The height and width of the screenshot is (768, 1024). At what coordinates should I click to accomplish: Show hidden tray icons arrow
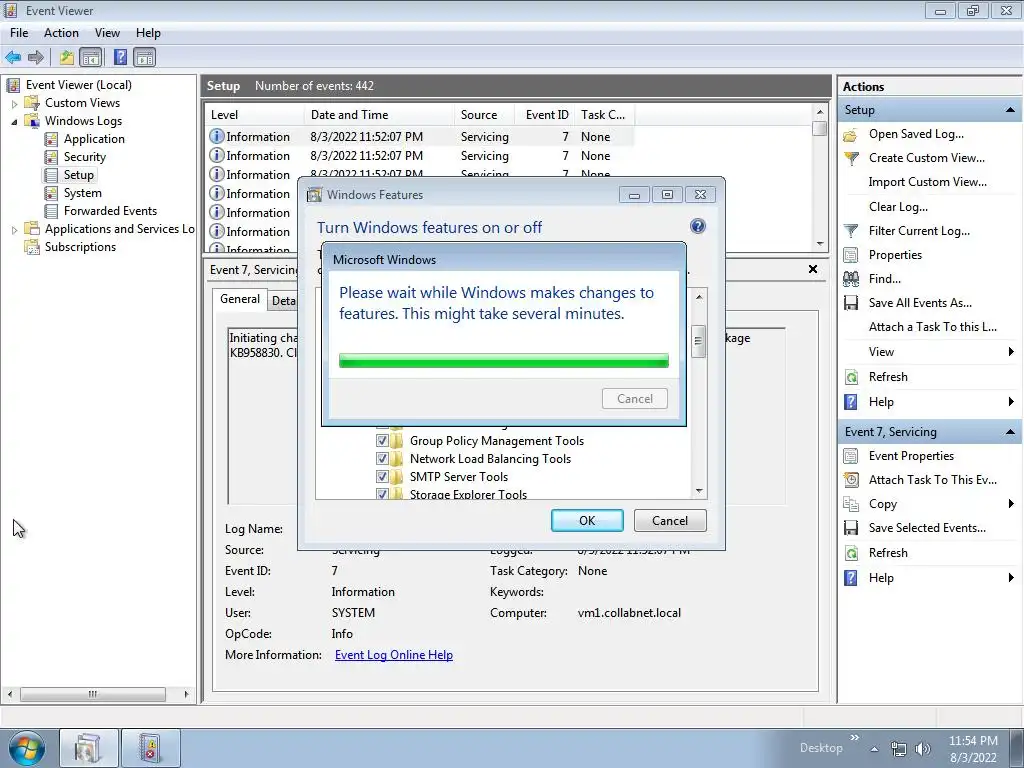pos(874,749)
